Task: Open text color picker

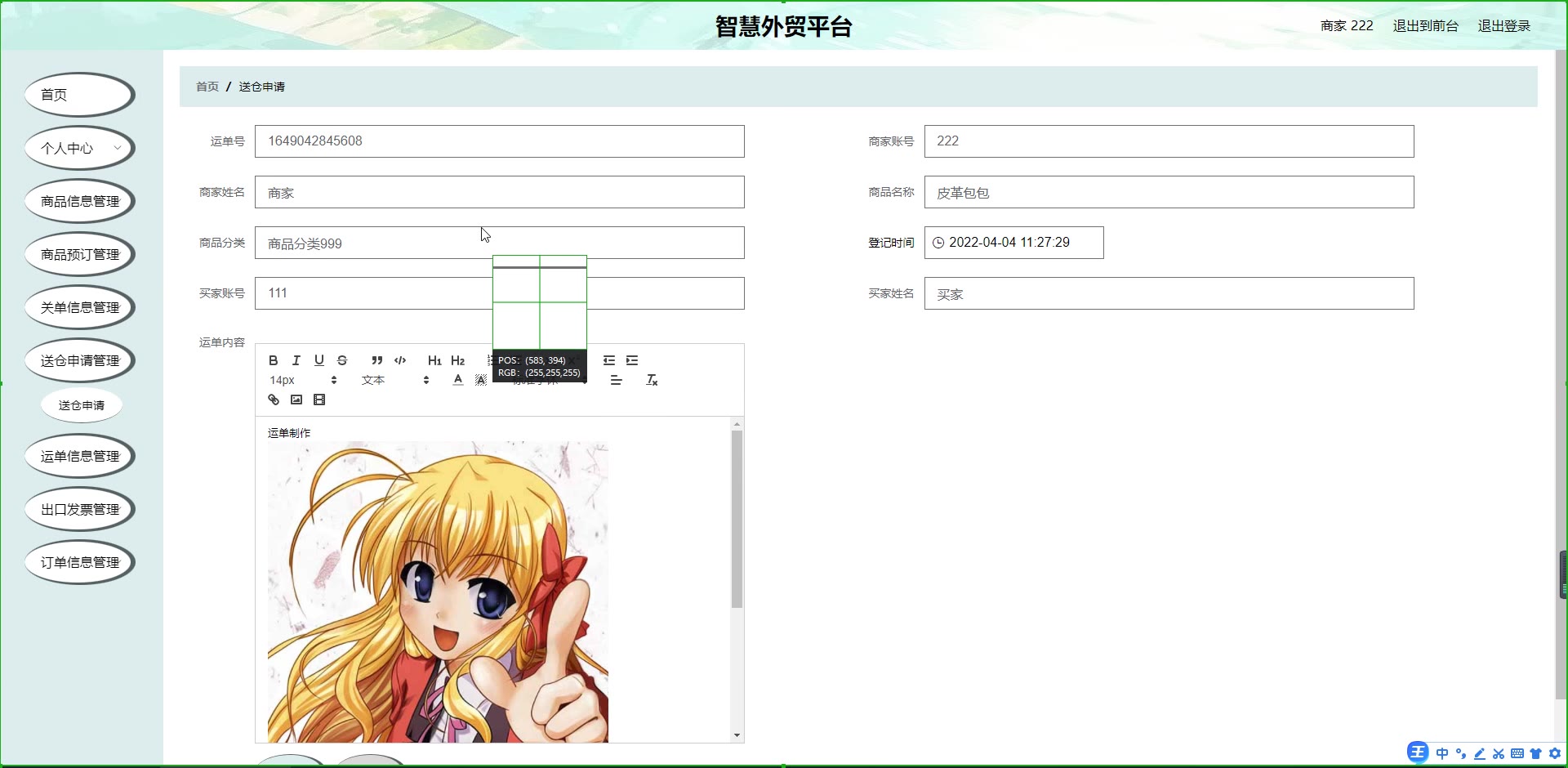Action: pyautogui.click(x=458, y=380)
